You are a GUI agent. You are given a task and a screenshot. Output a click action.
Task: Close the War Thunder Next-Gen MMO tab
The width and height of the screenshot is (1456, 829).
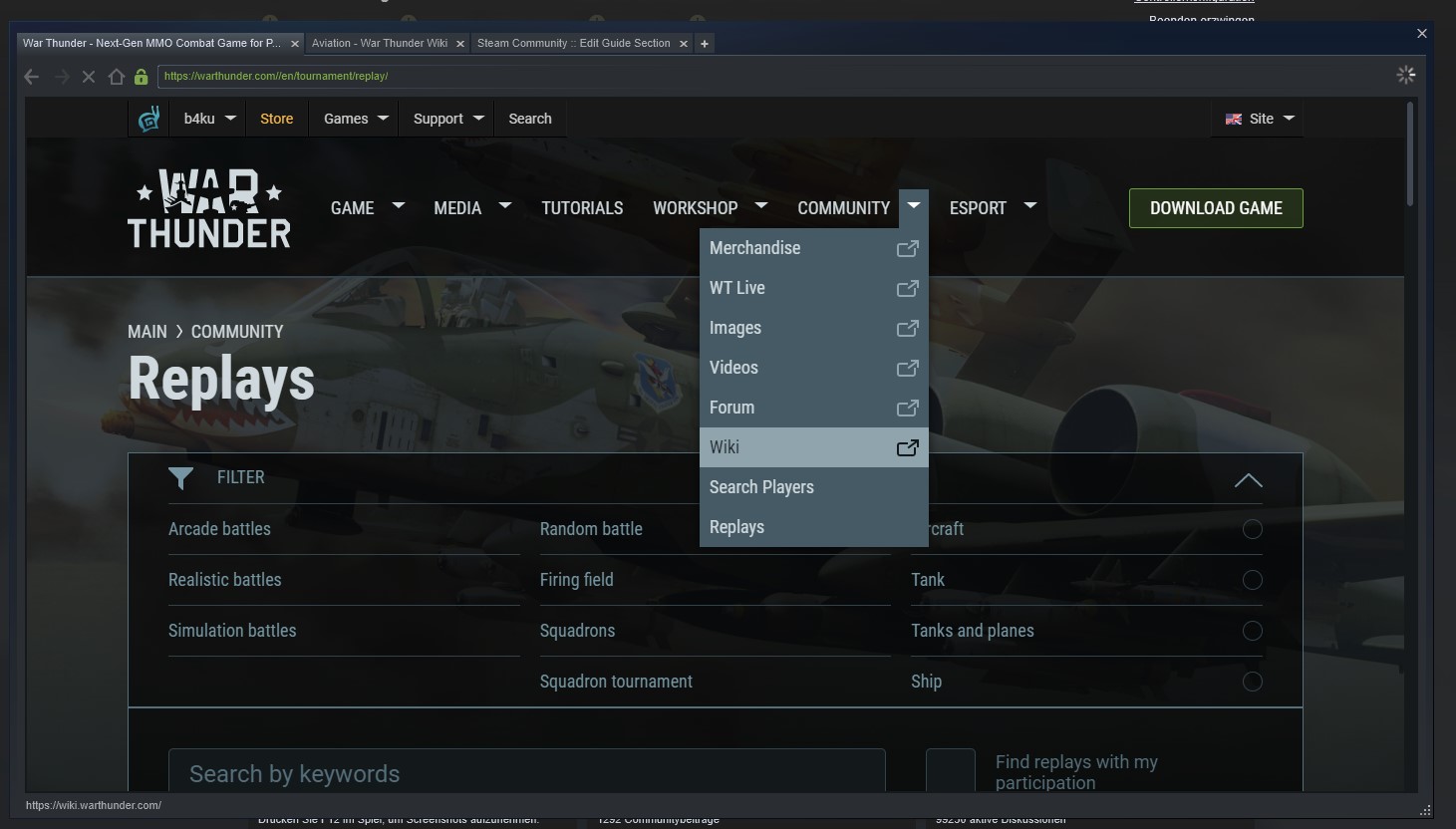point(295,44)
